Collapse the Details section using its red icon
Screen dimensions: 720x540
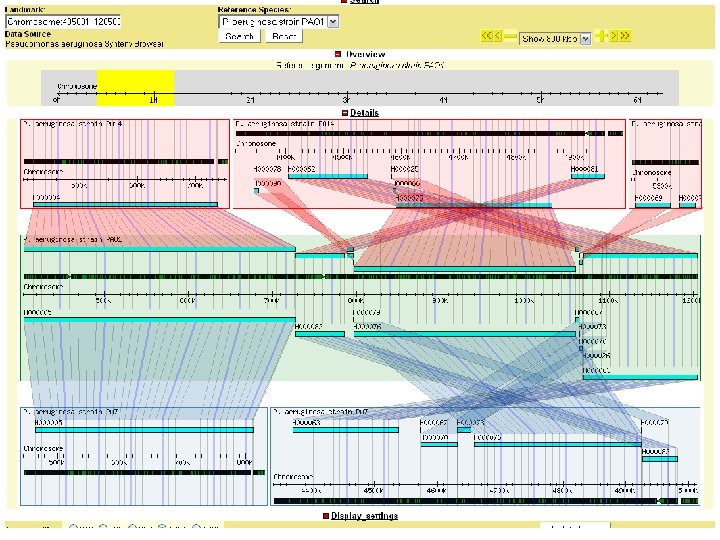pos(345,113)
